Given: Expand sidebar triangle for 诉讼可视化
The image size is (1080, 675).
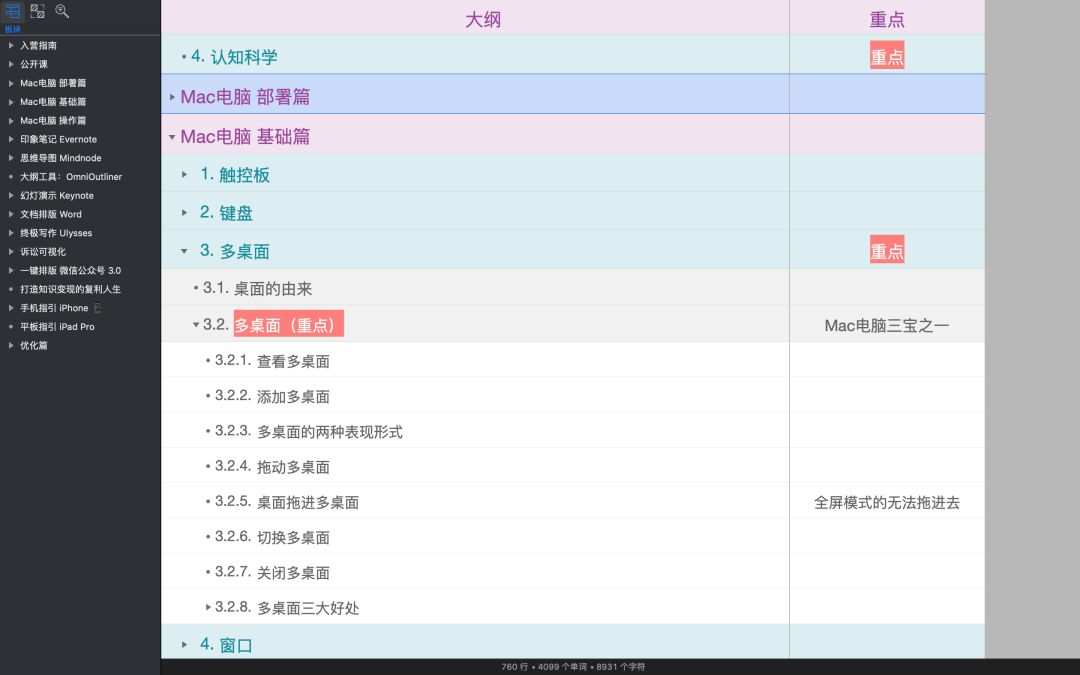Looking at the screenshot, I should (x=11, y=251).
